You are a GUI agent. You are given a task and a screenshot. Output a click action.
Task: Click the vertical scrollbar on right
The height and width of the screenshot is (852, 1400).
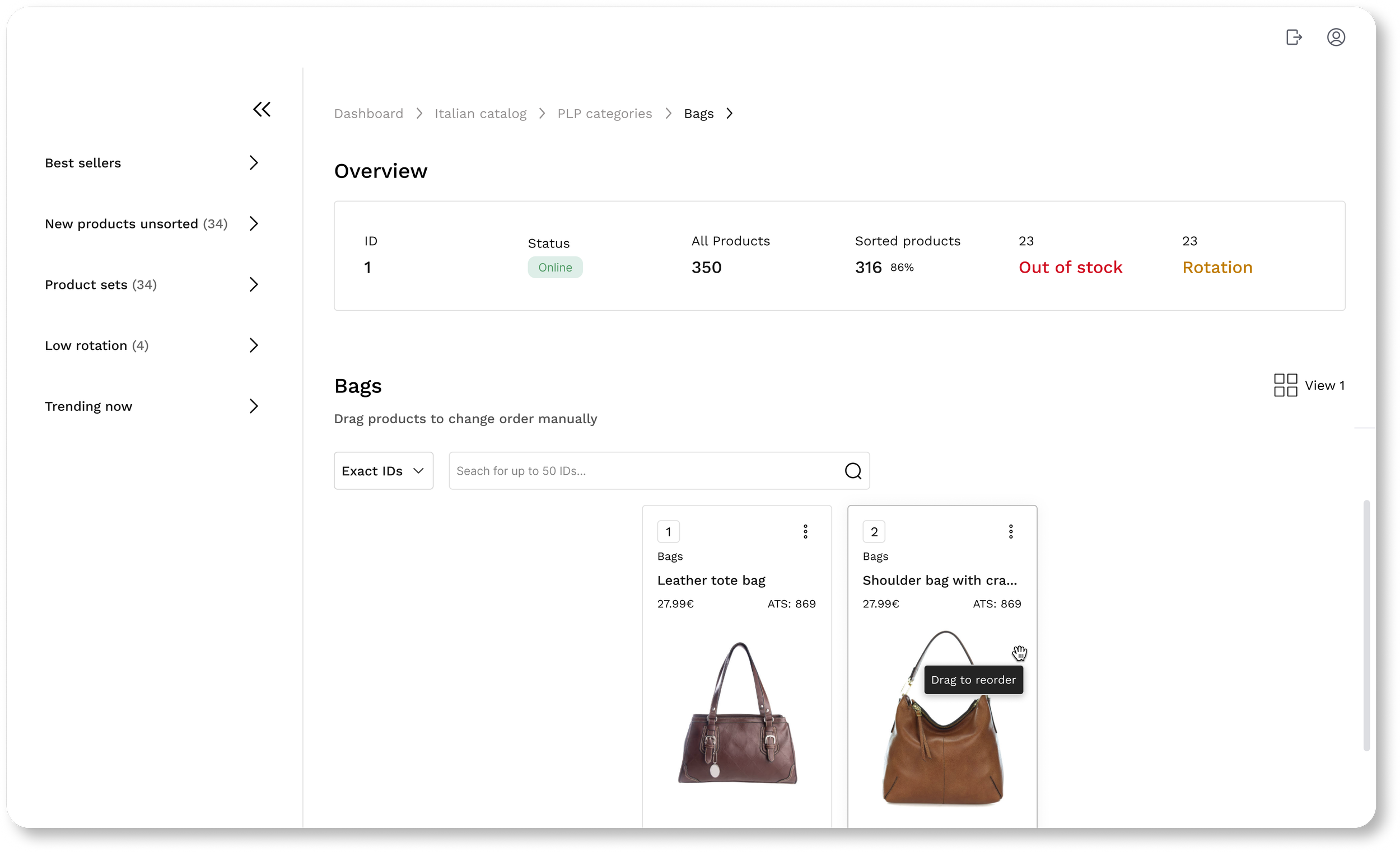pos(1366,625)
